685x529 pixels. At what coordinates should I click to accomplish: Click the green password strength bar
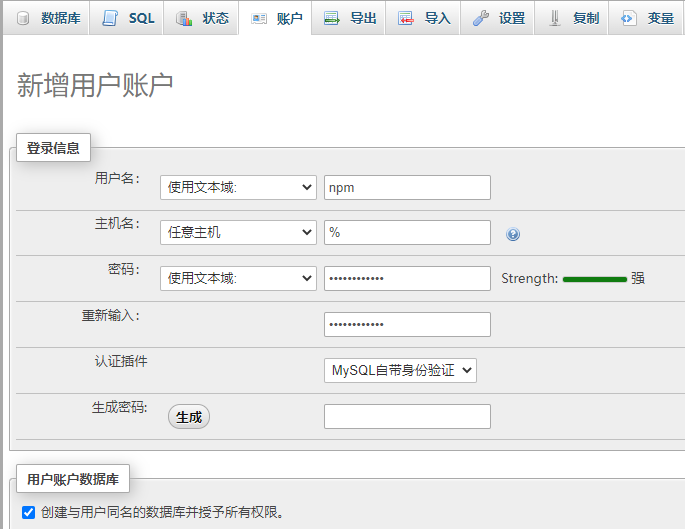(595, 279)
